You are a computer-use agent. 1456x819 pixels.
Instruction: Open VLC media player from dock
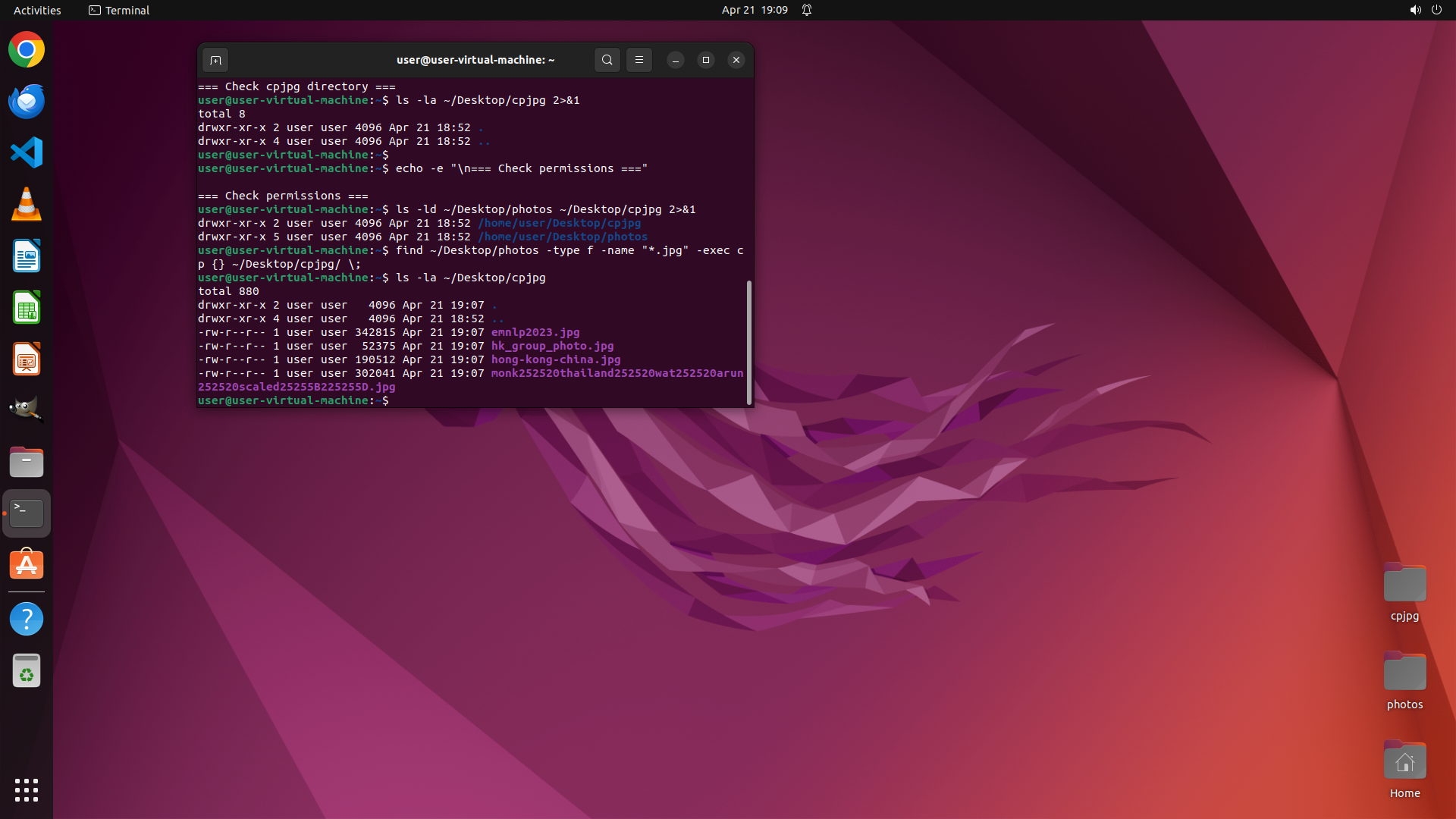pyautogui.click(x=27, y=205)
